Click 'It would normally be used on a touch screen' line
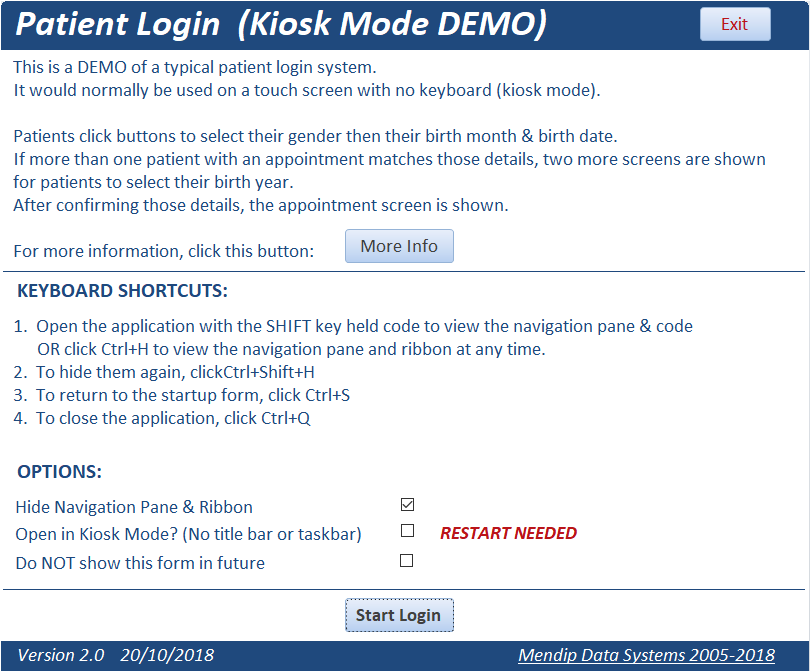 coord(307,90)
